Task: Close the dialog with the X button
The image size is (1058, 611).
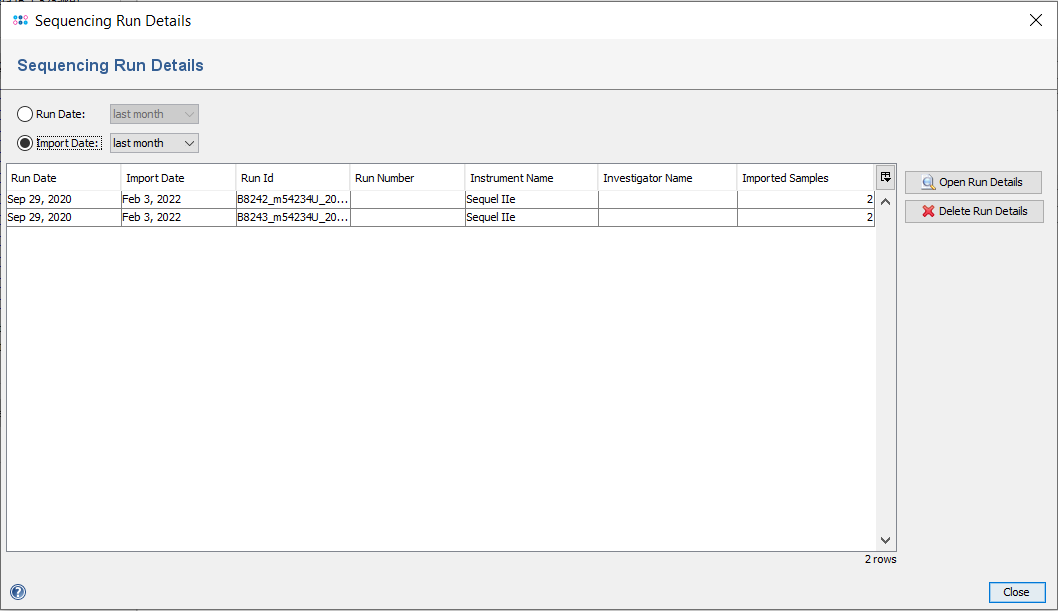Action: [1036, 20]
